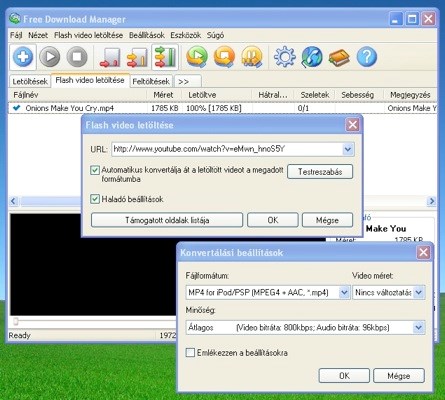Click the checkmark beside Onions Make You Cry.mp4
Screen dimensions: 445x400
[16, 108]
